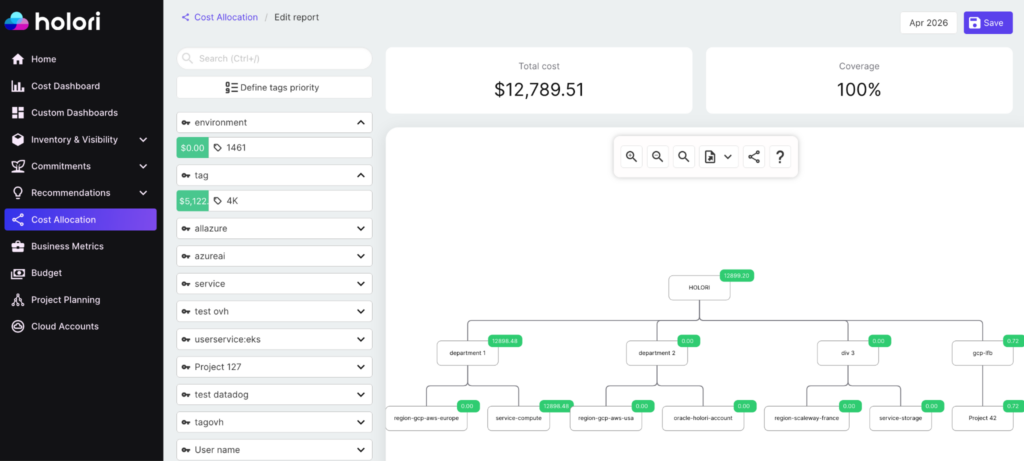The width and height of the screenshot is (1024, 461).
Task: Click the 4K tag value row
Action: tap(274, 201)
